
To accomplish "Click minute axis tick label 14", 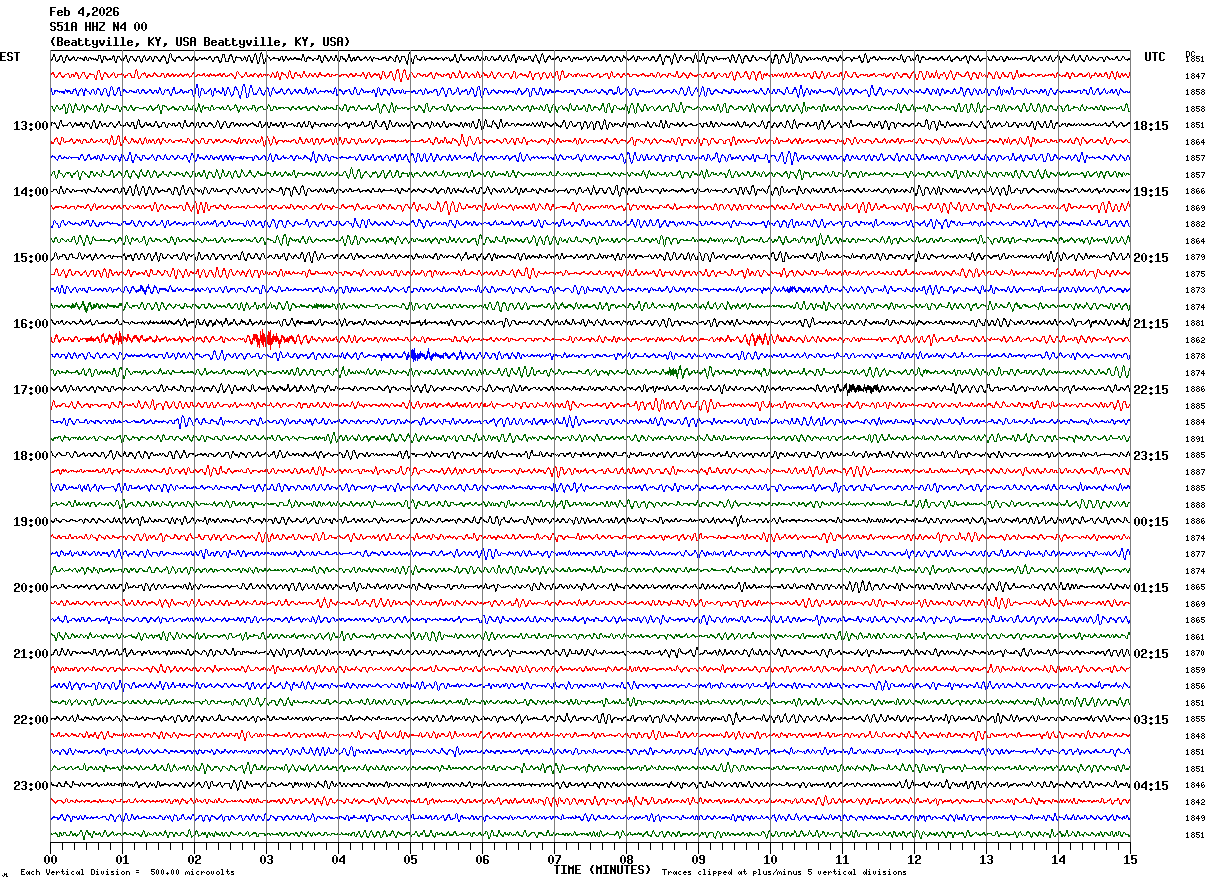I will pyautogui.click(x=1058, y=859).
